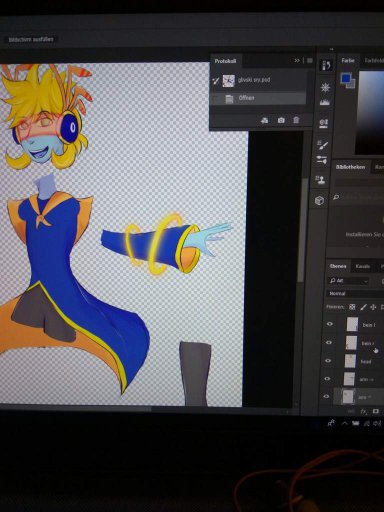Hide the 'head' layer
Viewport: 384px width, 512px height.
[328, 361]
